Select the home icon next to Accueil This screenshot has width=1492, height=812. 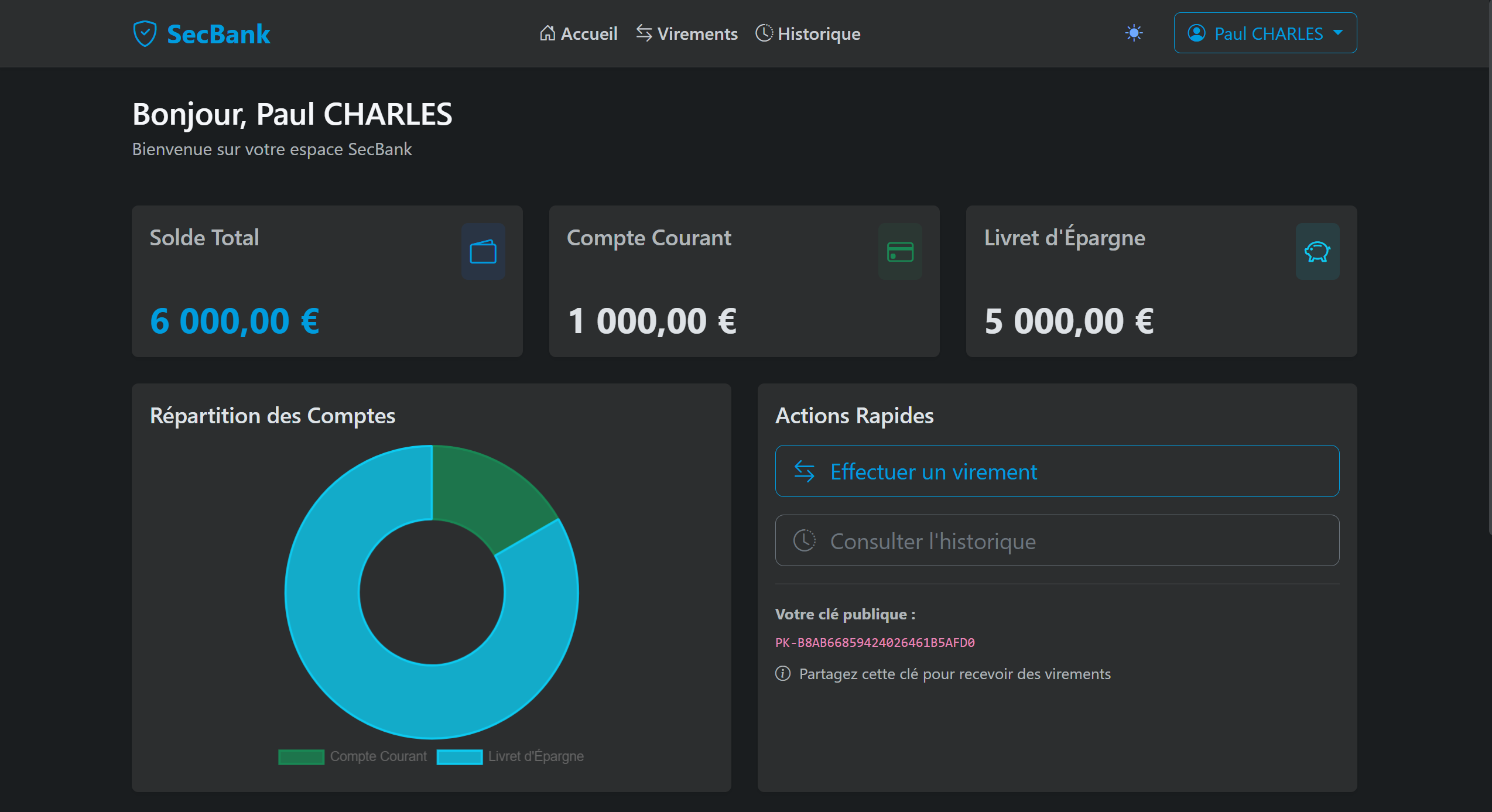pos(547,33)
